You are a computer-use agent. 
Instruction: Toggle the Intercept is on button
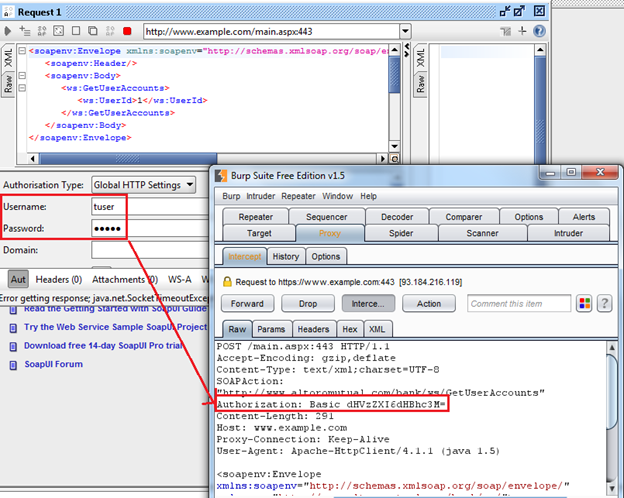[367, 303]
